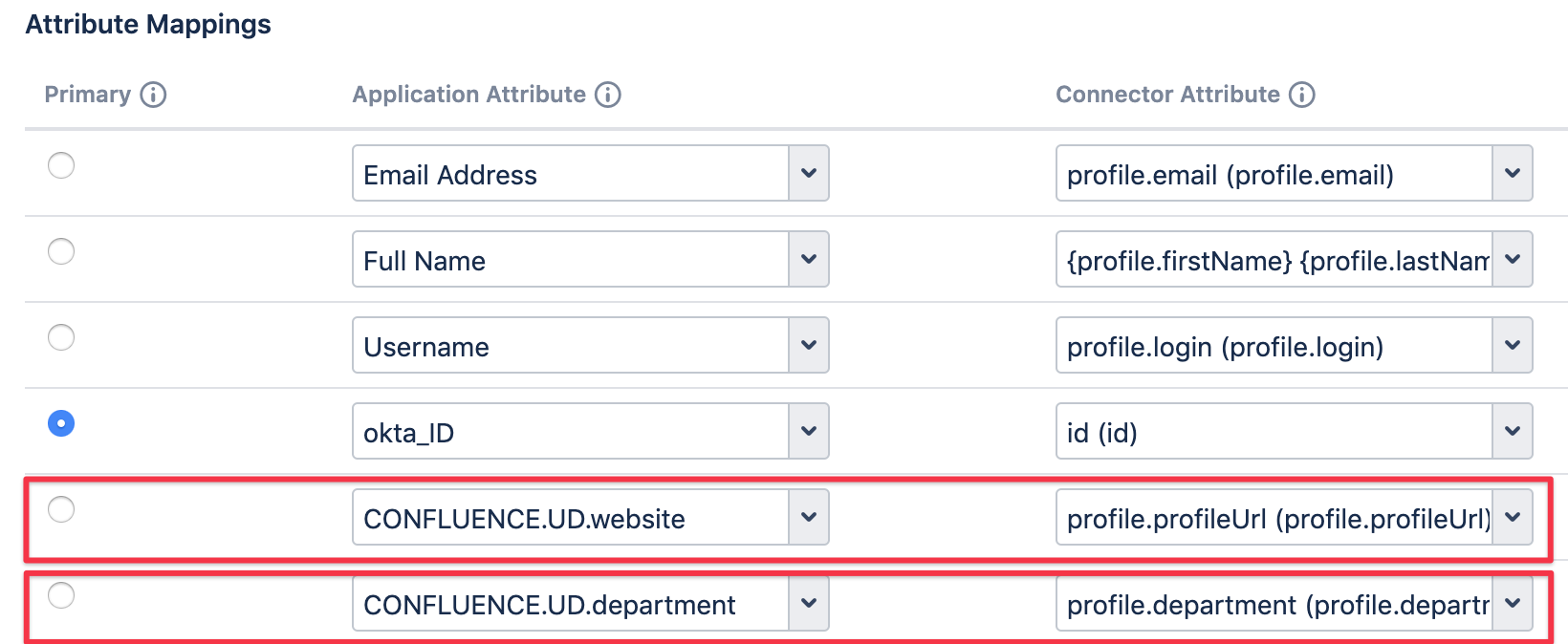The width and height of the screenshot is (1568, 644).
Task: Choose CONFLUENCE.UD.website row as primary
Action: click(61, 509)
